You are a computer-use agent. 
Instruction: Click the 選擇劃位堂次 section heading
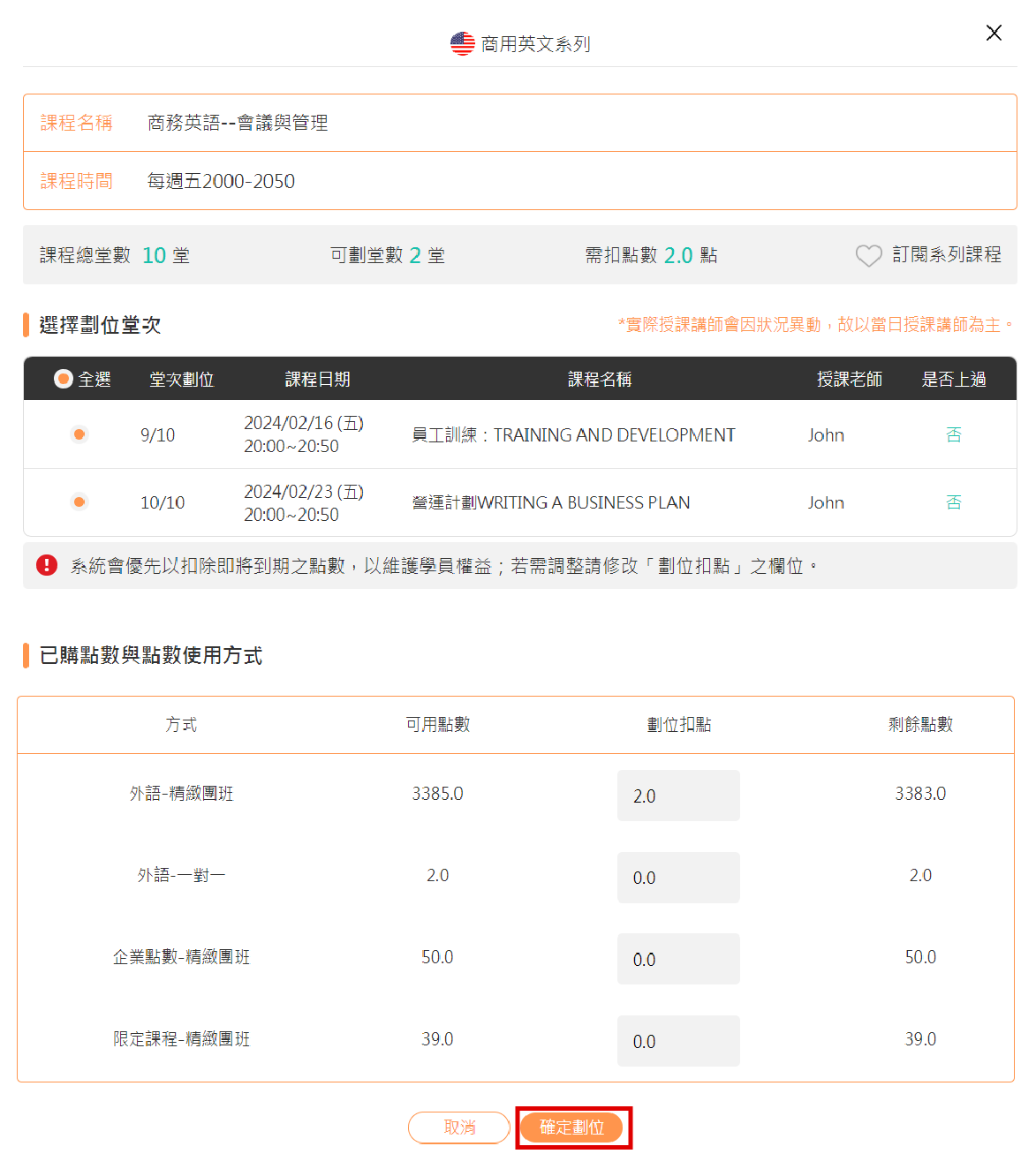coord(100,325)
